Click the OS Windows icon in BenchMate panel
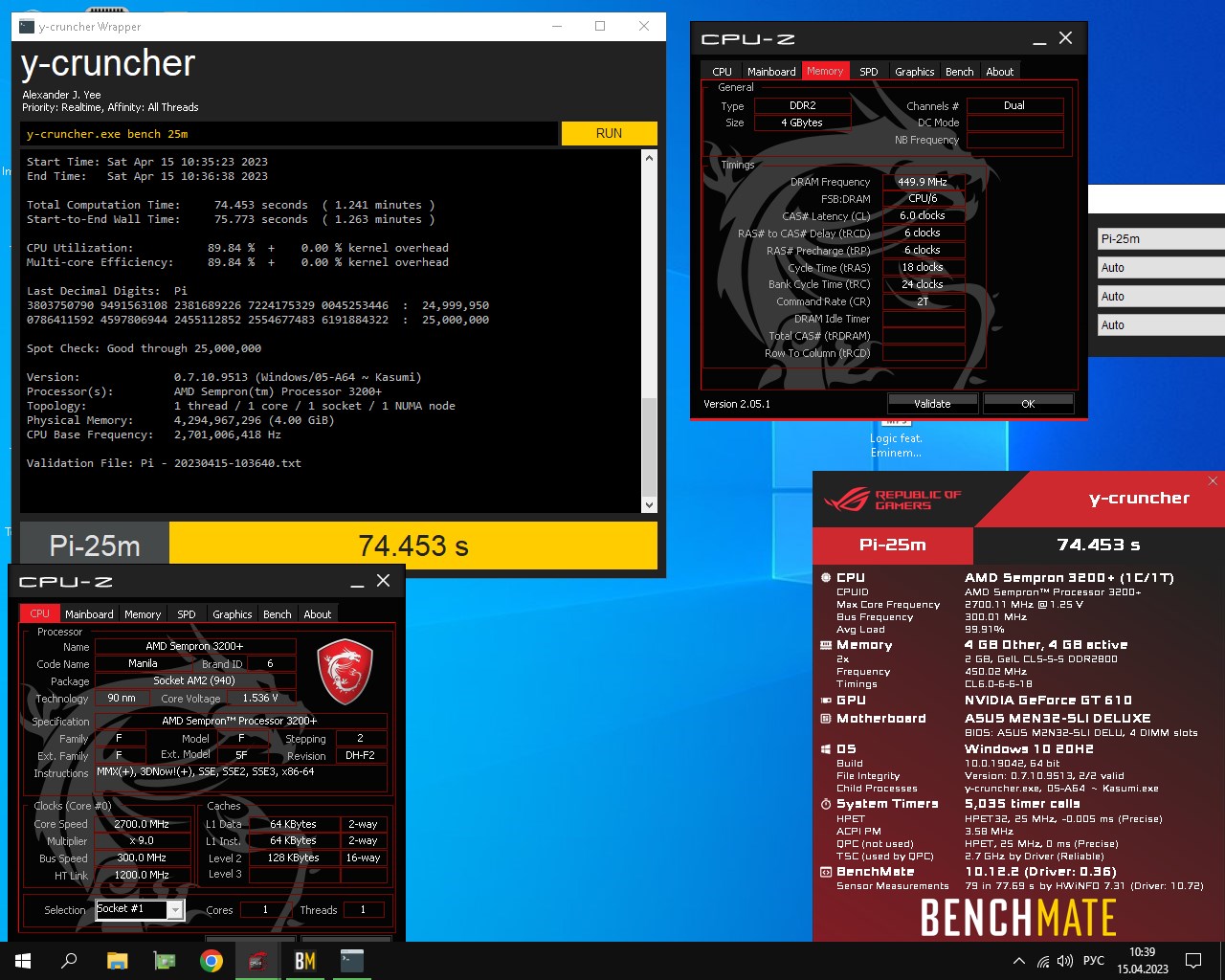1225x980 pixels. point(826,749)
